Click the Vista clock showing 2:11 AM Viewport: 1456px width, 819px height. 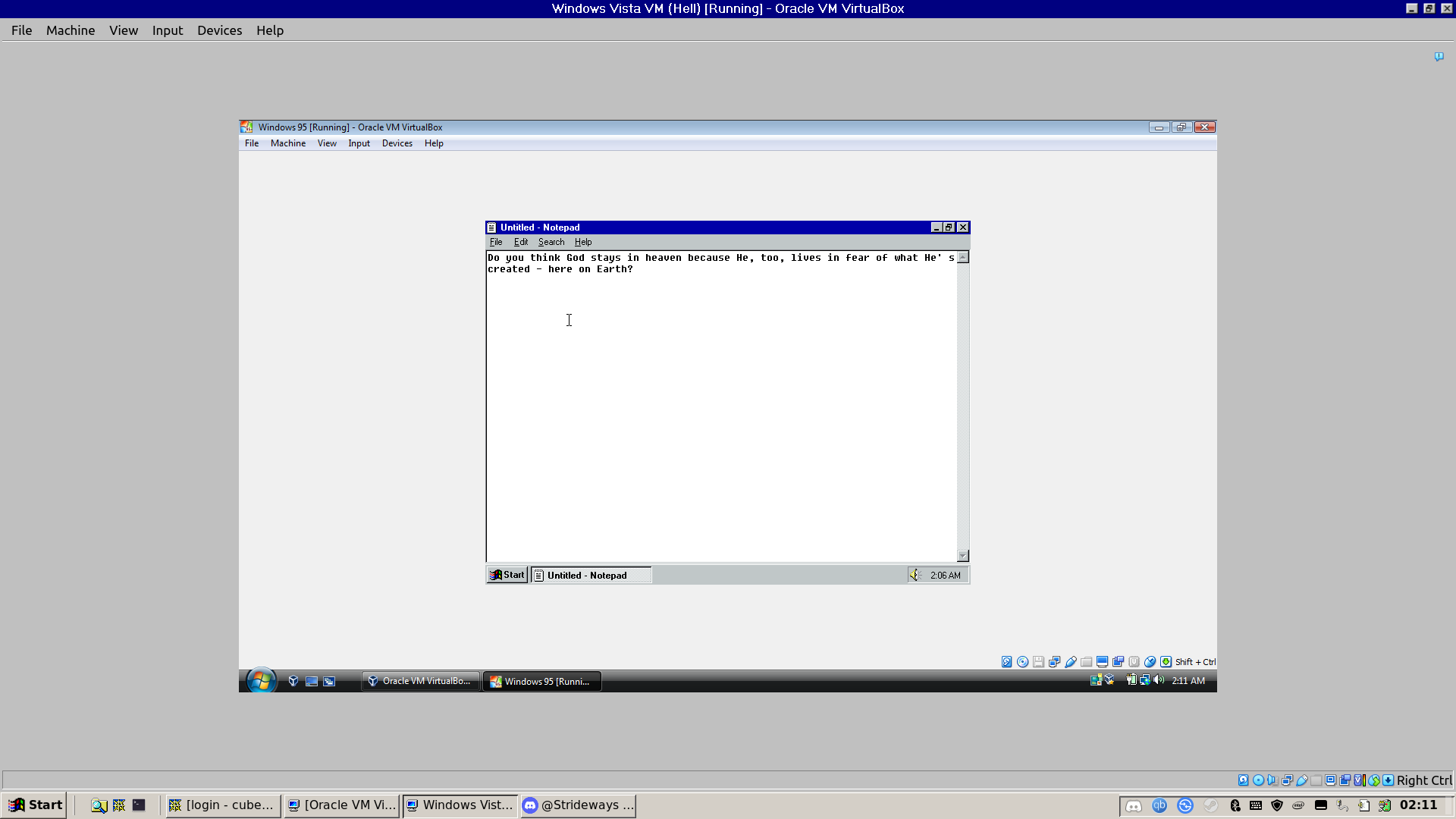point(1188,681)
